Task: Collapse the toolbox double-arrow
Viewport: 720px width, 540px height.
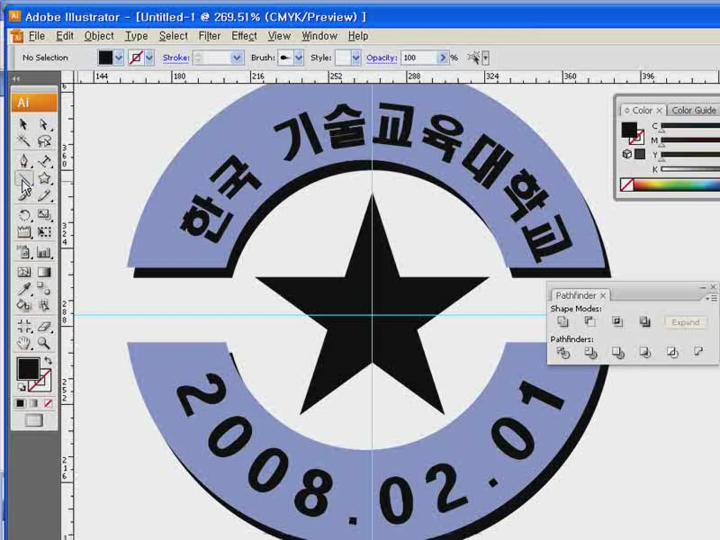Action: pos(16,79)
